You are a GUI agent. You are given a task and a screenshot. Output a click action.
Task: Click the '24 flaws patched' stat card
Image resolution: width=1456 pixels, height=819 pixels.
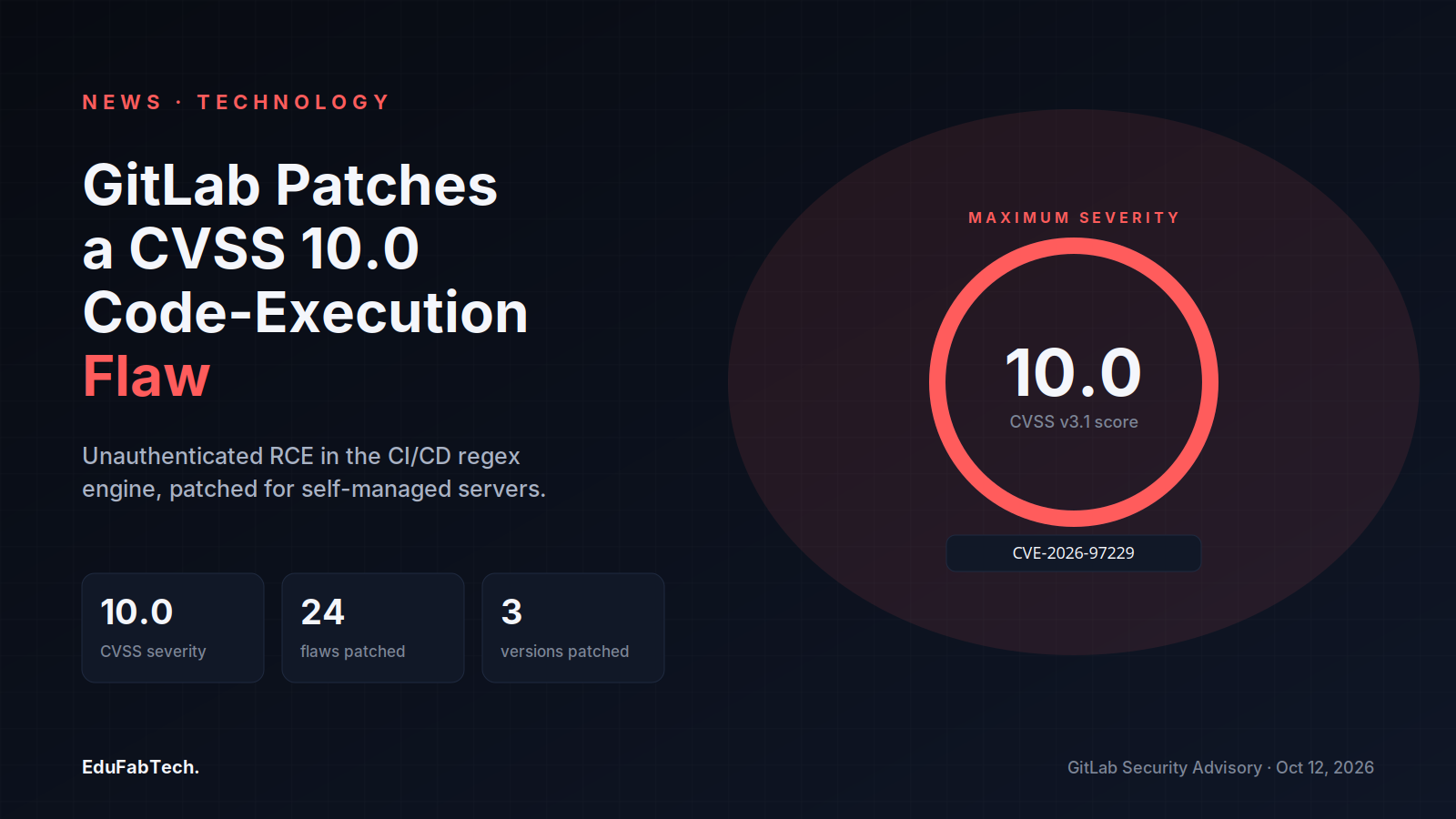(373, 628)
